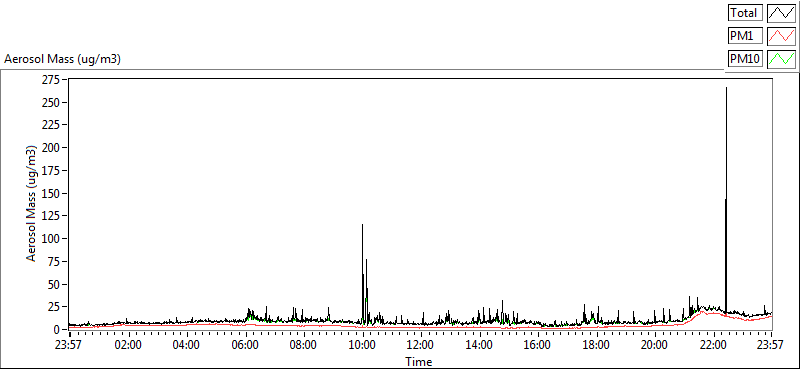Click the 75 y-axis tick label
This screenshot has height=369, width=800.
[x=53, y=261]
